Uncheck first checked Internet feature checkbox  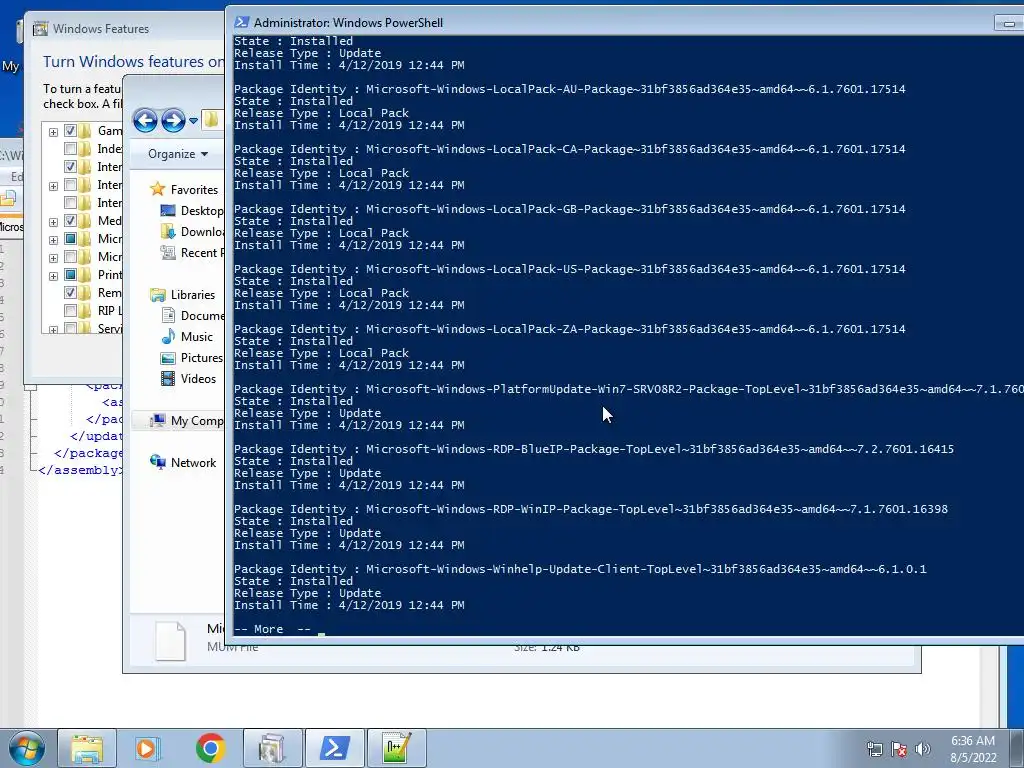[x=71, y=167]
